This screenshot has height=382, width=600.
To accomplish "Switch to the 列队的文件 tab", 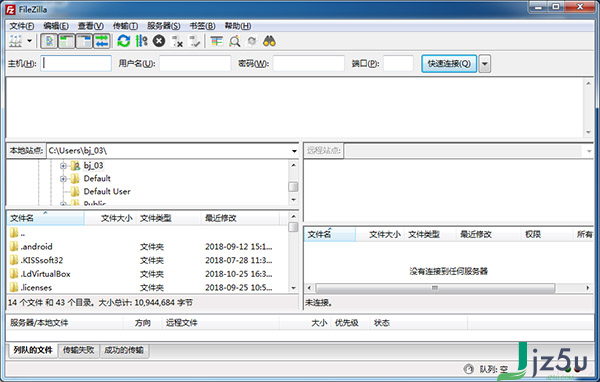I will pyautogui.click(x=33, y=350).
